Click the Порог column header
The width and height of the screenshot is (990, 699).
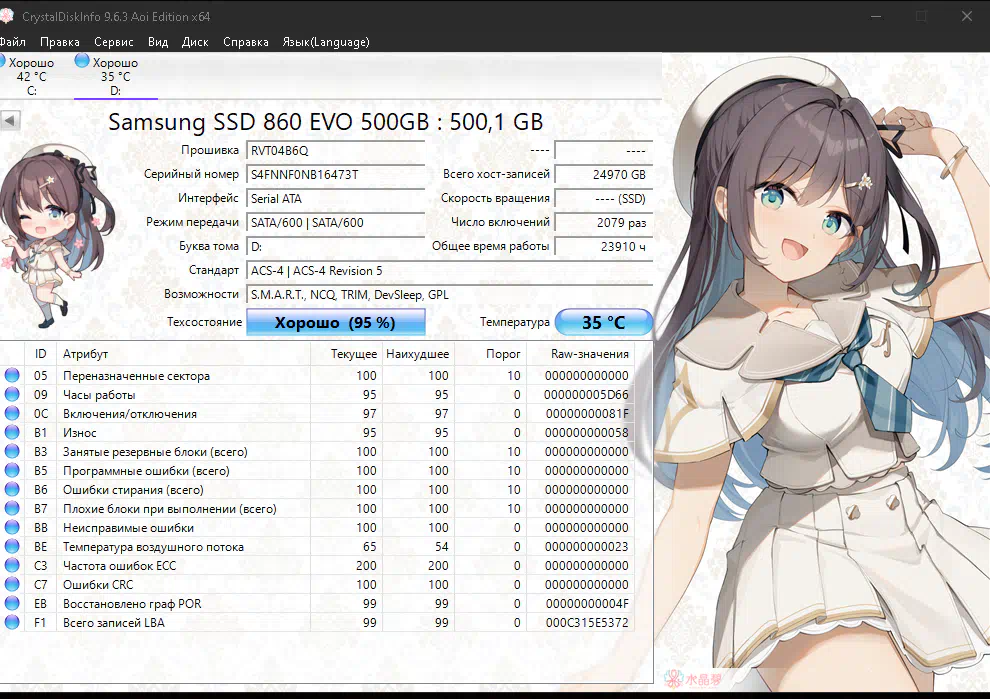click(491, 354)
